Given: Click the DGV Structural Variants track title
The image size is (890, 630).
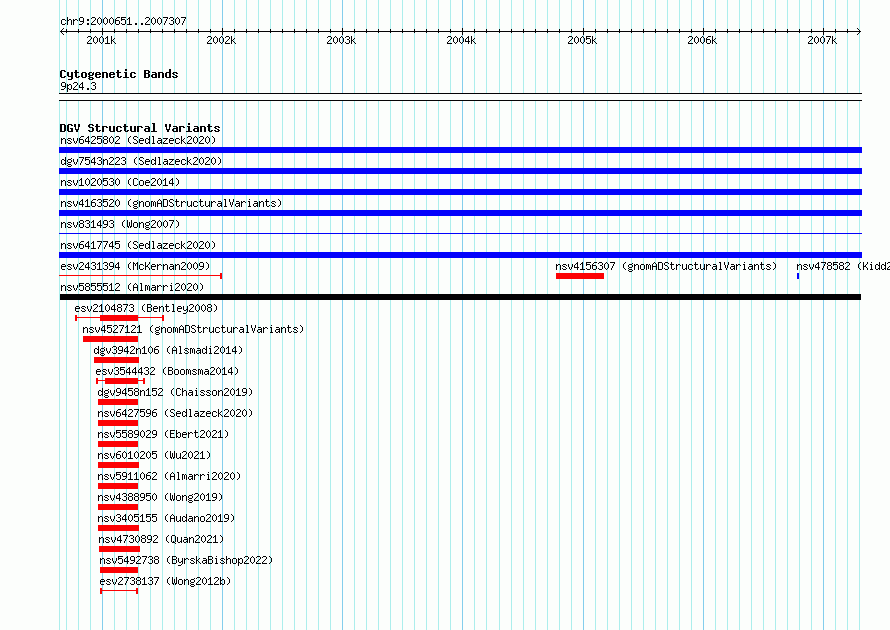Looking at the screenshot, I should click(x=140, y=128).
